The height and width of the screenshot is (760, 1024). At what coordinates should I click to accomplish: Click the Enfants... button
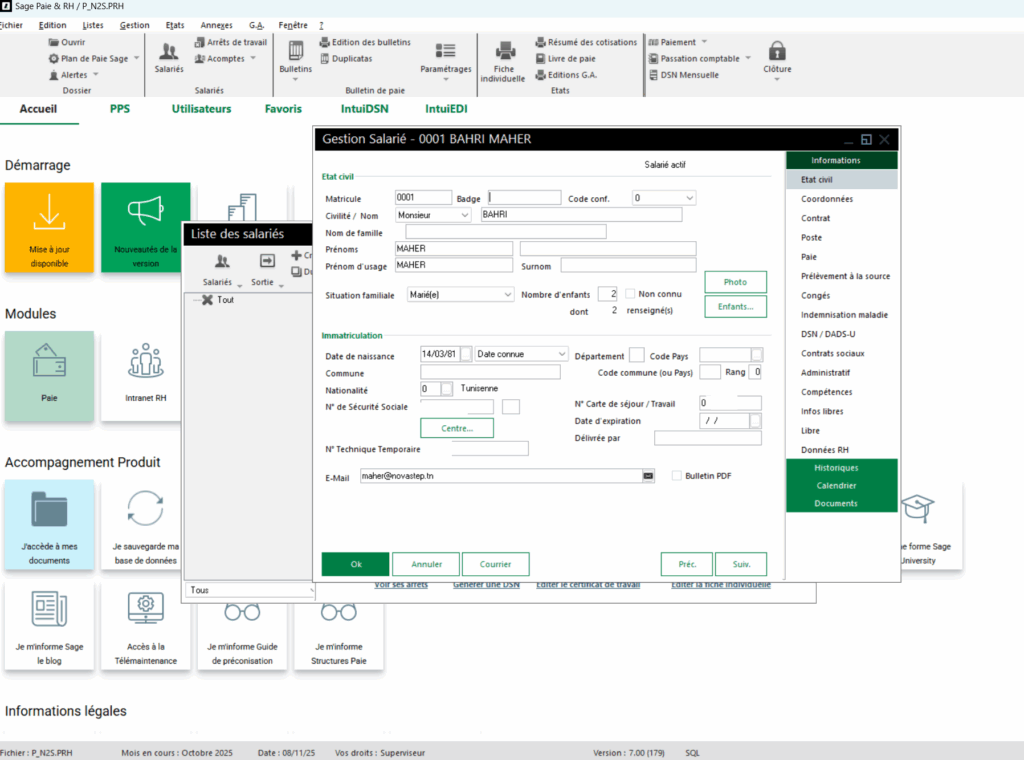tap(735, 307)
